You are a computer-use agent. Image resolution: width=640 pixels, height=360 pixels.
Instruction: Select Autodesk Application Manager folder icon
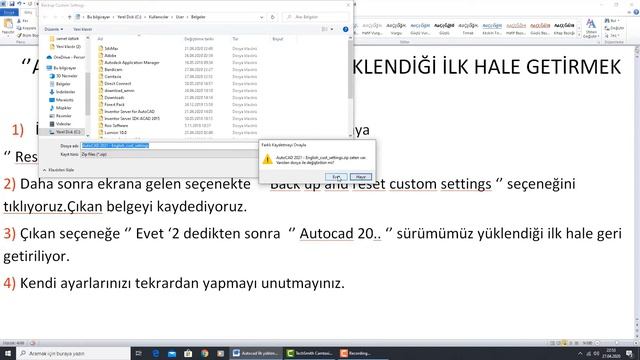tap(101, 62)
